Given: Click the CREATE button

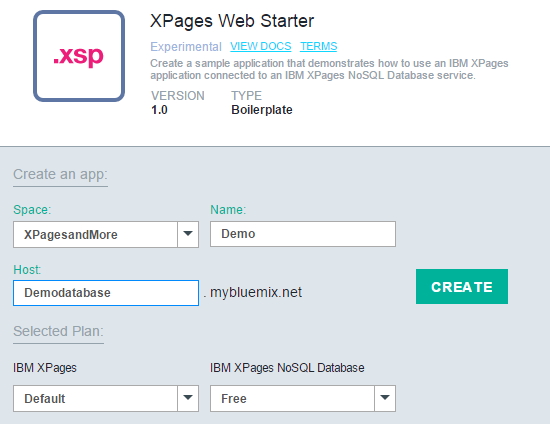Looking at the screenshot, I should pyautogui.click(x=462, y=287).
